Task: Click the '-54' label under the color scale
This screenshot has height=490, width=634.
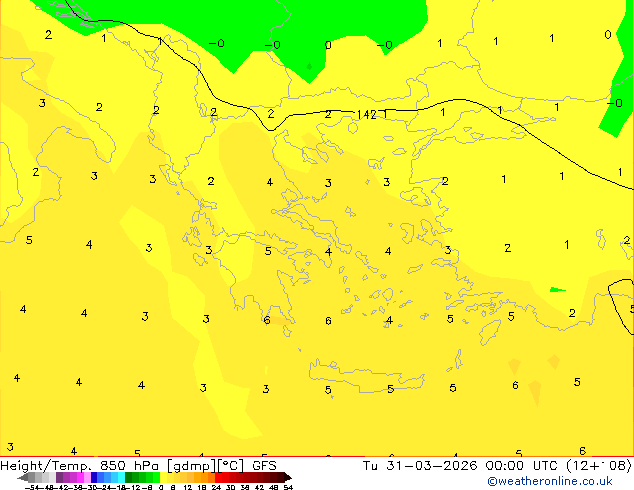Action: click(32, 487)
